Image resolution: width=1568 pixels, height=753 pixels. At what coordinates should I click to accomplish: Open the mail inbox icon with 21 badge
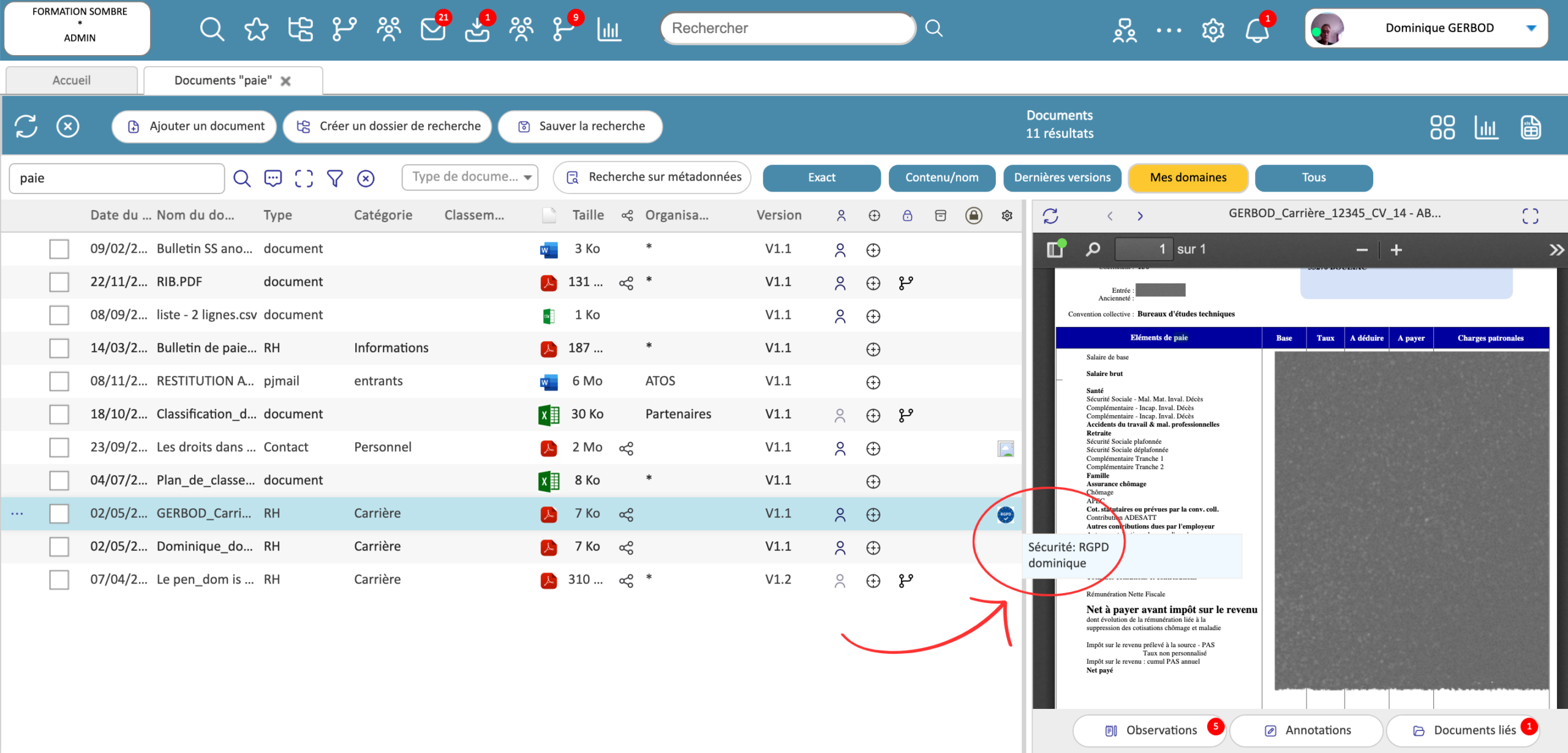click(x=432, y=29)
